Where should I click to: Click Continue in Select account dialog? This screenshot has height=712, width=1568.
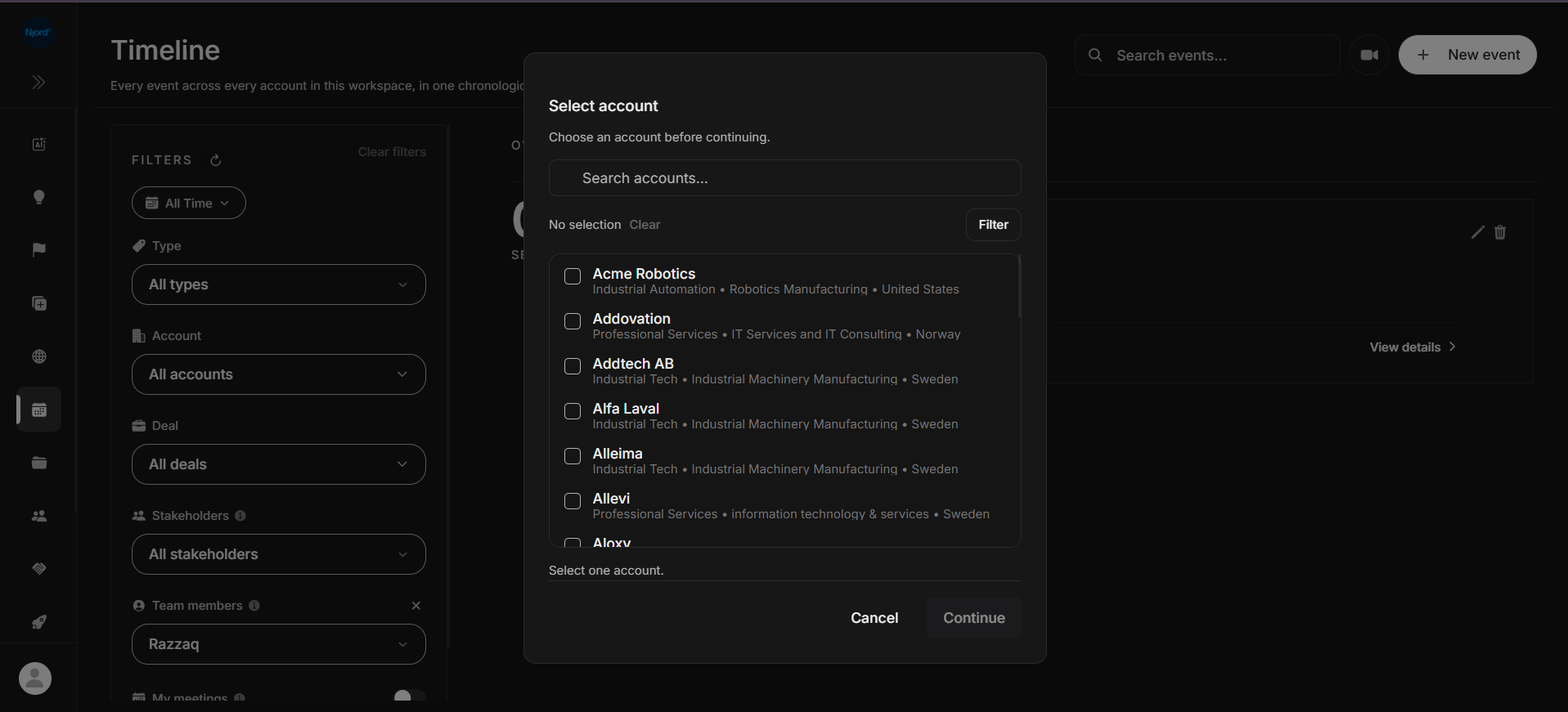click(974, 618)
